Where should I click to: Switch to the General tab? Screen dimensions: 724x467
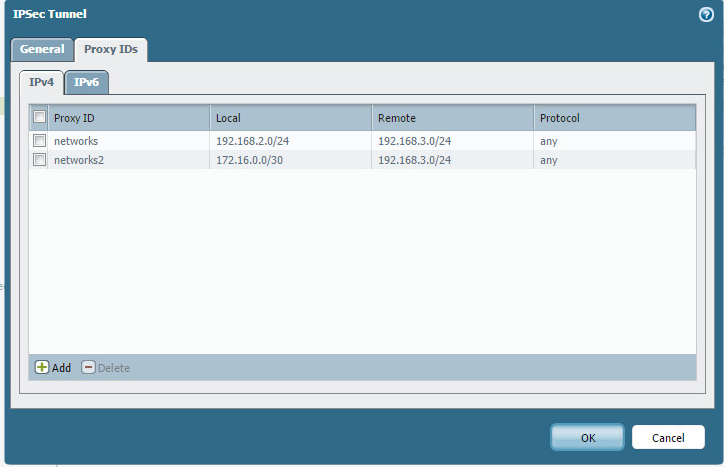(42, 49)
